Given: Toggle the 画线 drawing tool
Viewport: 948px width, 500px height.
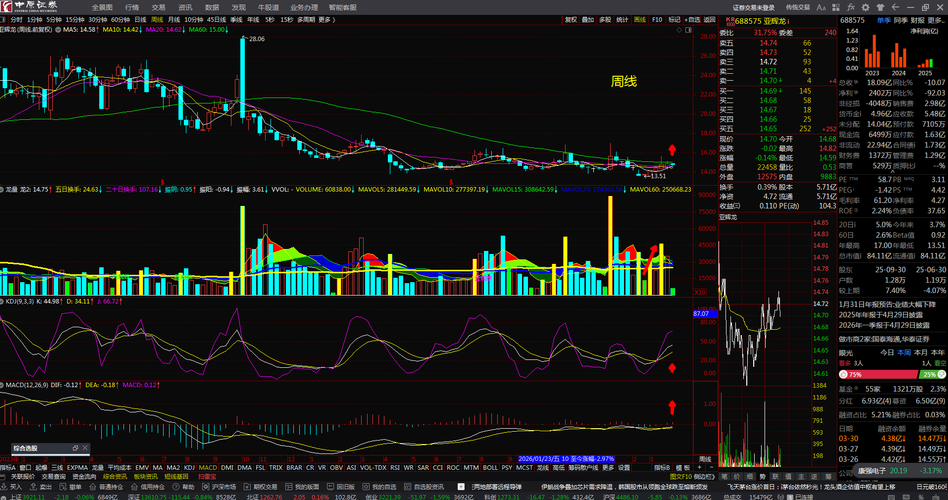Looking at the screenshot, I should (640, 19).
